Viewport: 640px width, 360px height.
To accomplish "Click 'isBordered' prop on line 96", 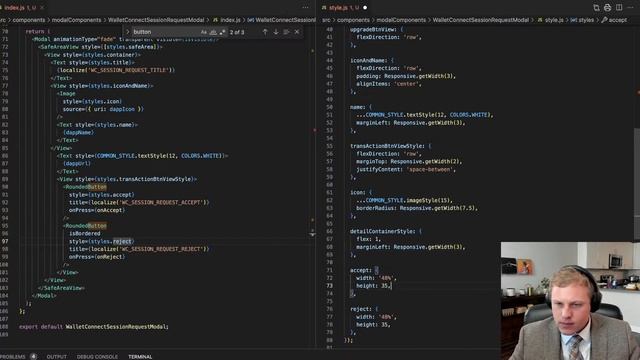I will point(84,233).
